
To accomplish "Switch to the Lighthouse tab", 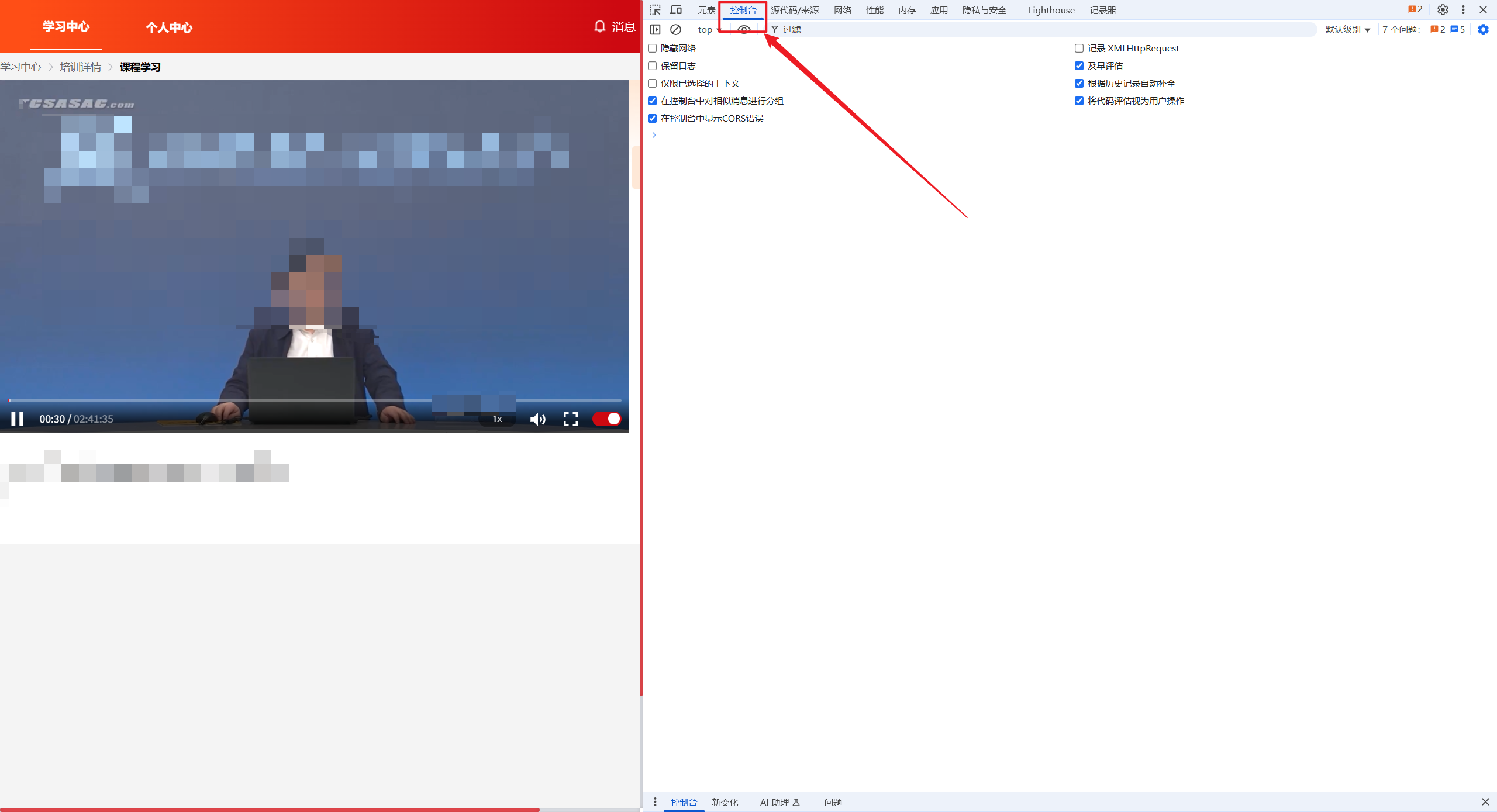I will tap(1051, 10).
